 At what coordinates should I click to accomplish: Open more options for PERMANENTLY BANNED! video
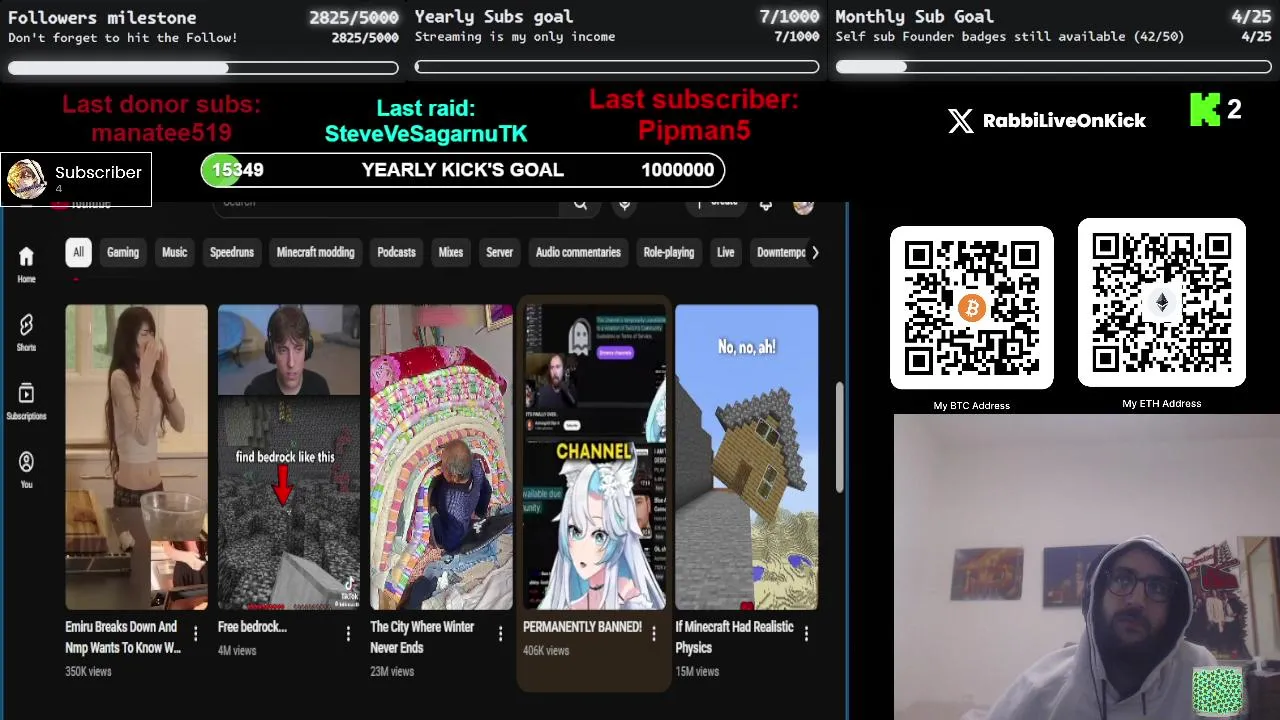click(x=654, y=633)
